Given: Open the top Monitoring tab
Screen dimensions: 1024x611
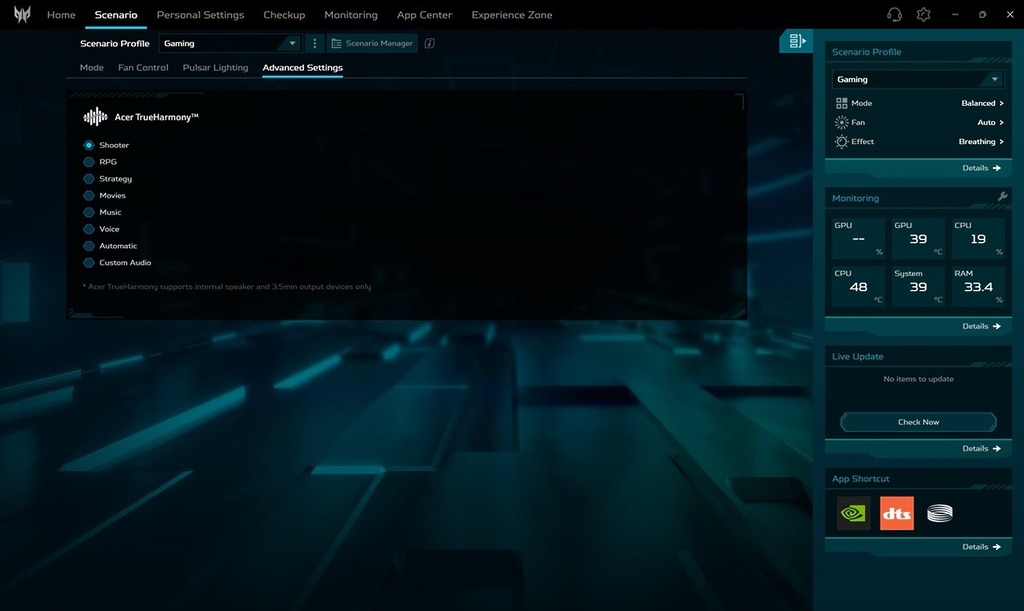Looking at the screenshot, I should 351,14.
